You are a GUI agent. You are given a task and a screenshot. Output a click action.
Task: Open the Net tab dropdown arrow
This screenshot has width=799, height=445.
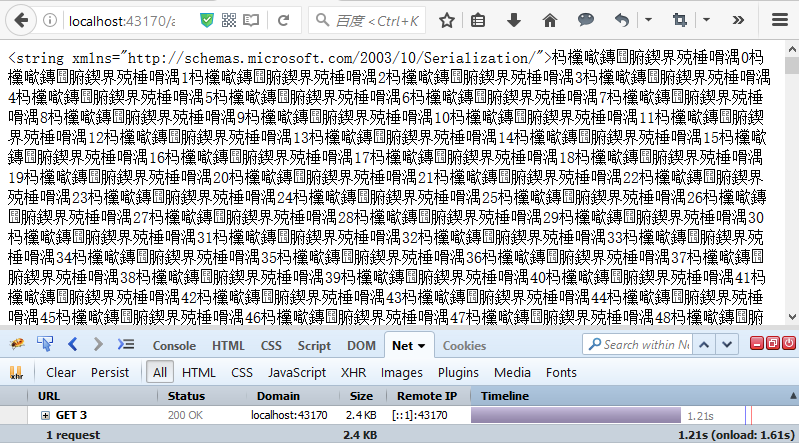pos(421,346)
